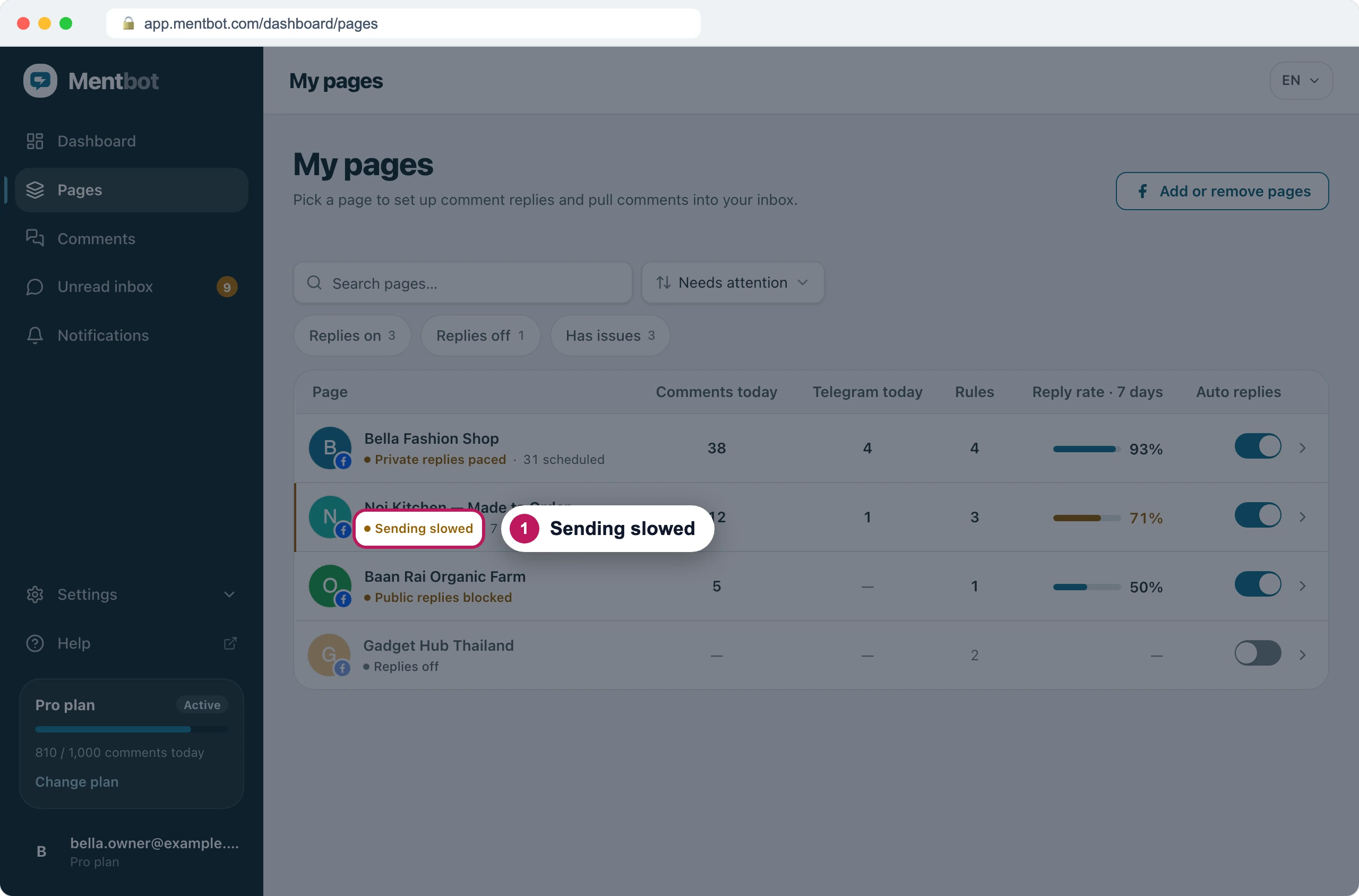Click the 93% reply rate bar
This screenshot has height=896, width=1359.
click(1086, 449)
